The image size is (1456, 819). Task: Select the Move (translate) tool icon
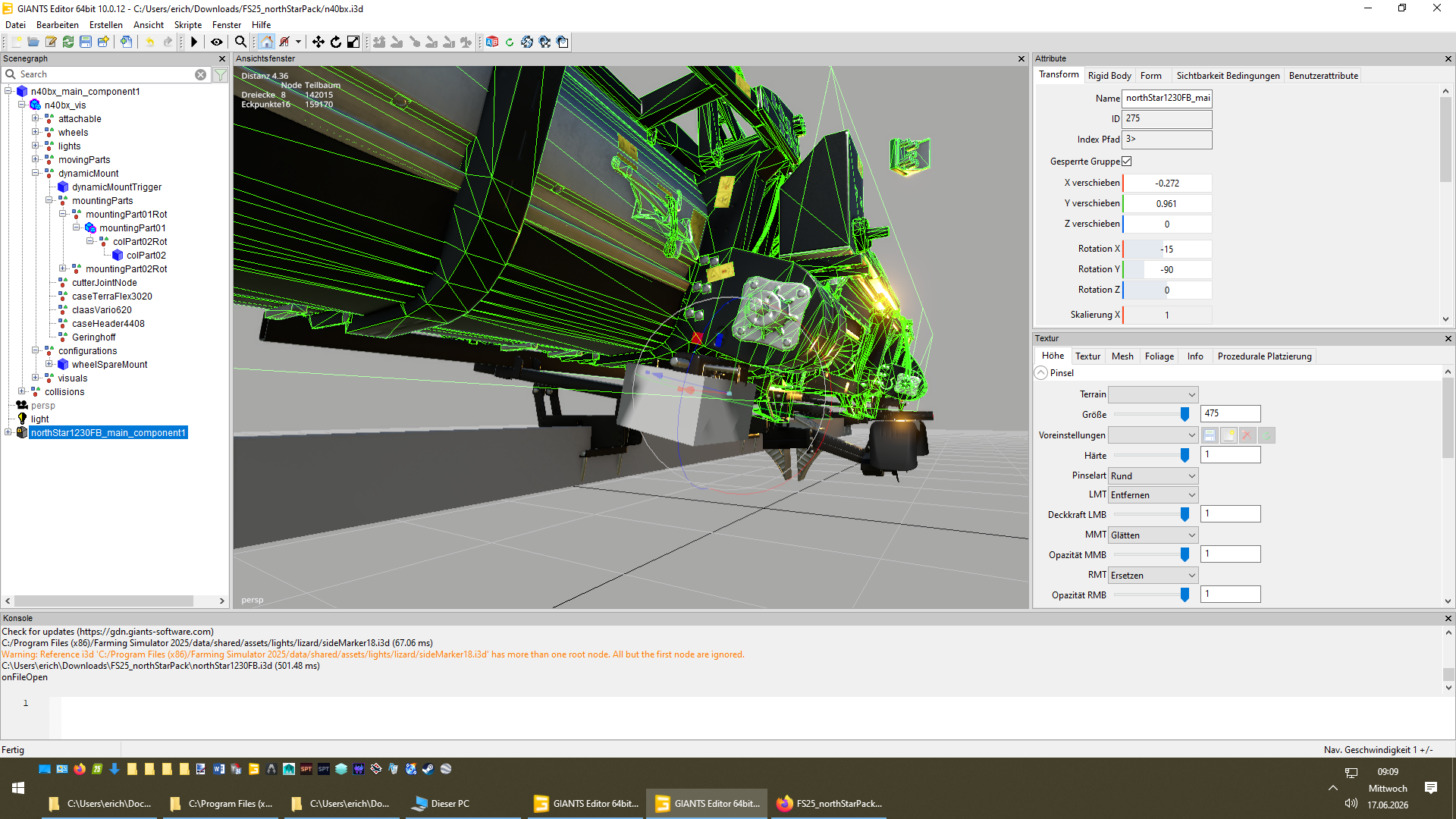coord(318,42)
